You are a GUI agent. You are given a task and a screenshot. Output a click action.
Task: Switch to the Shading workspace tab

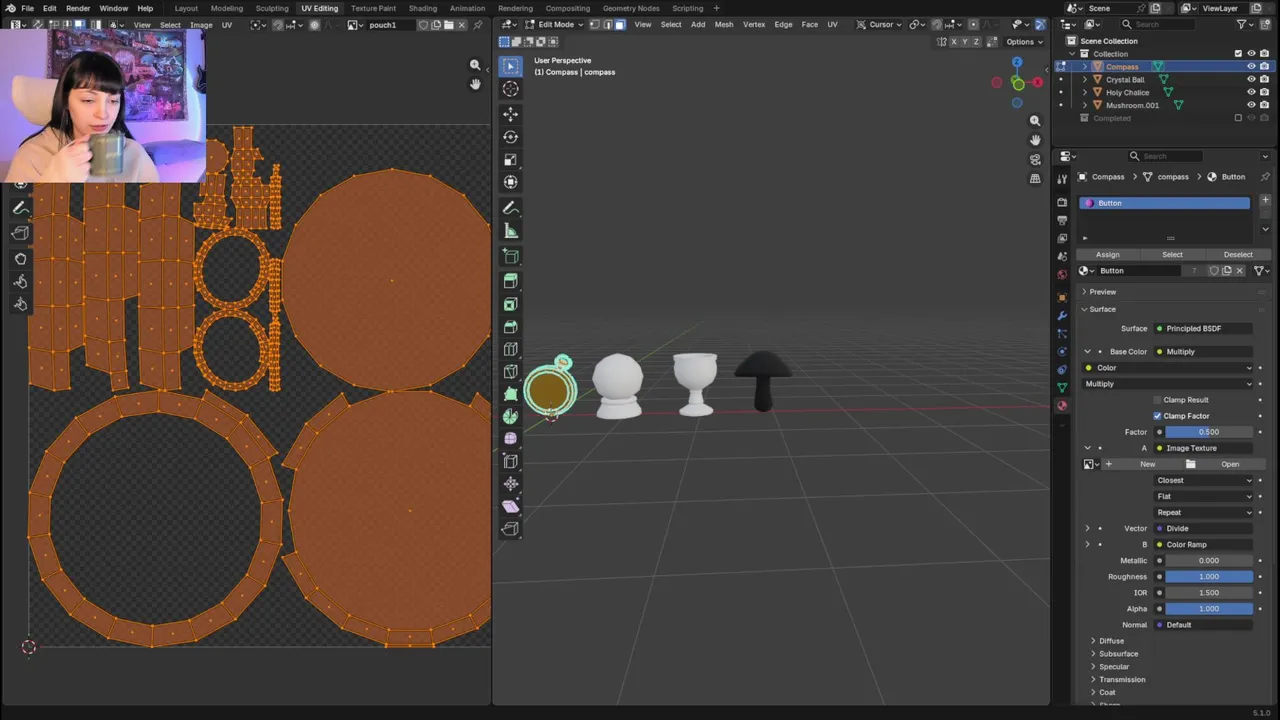coord(422,8)
